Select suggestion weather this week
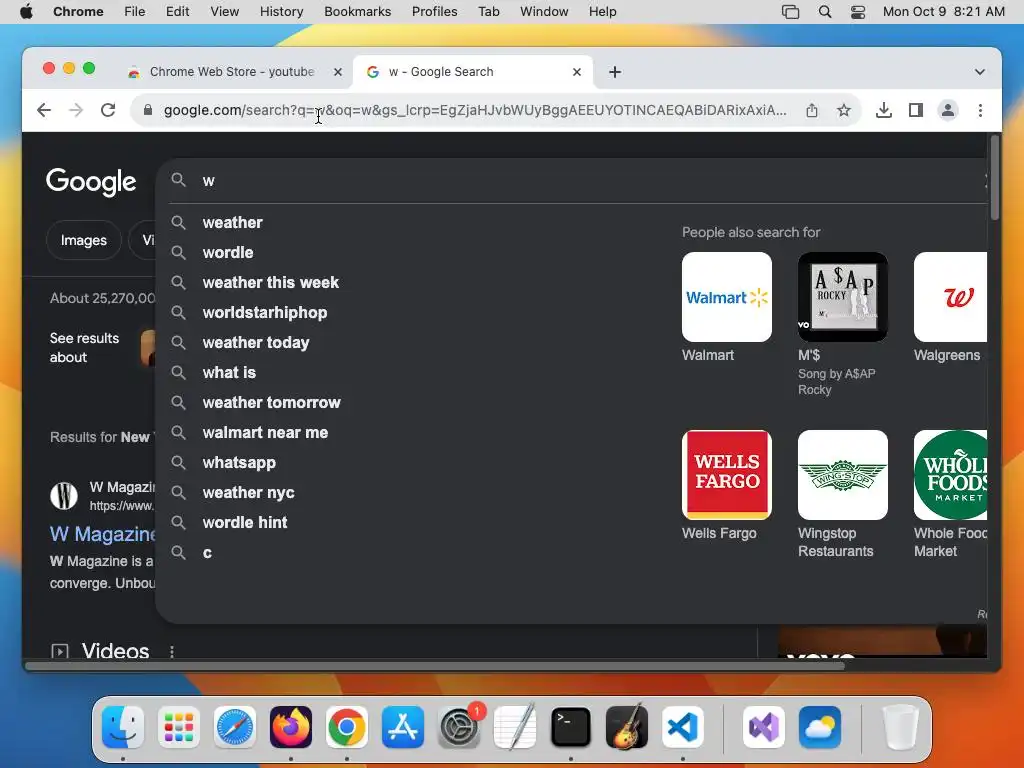 click(x=270, y=283)
